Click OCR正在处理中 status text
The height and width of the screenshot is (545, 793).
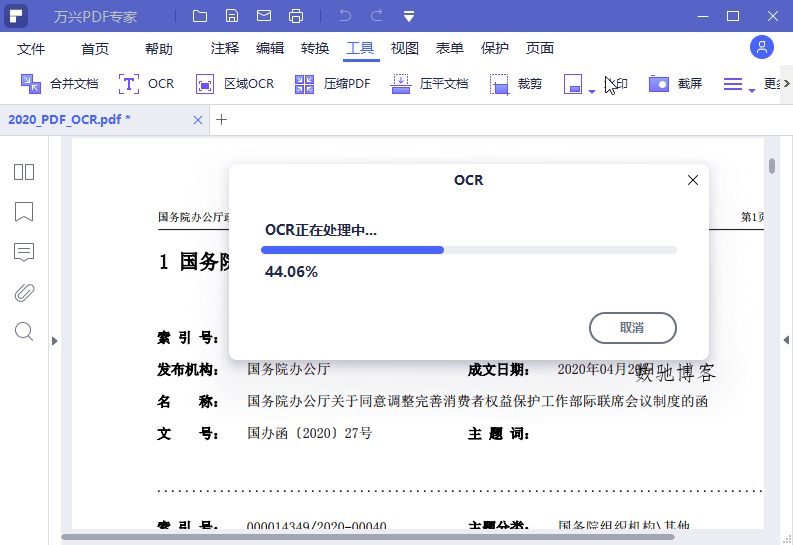321,231
